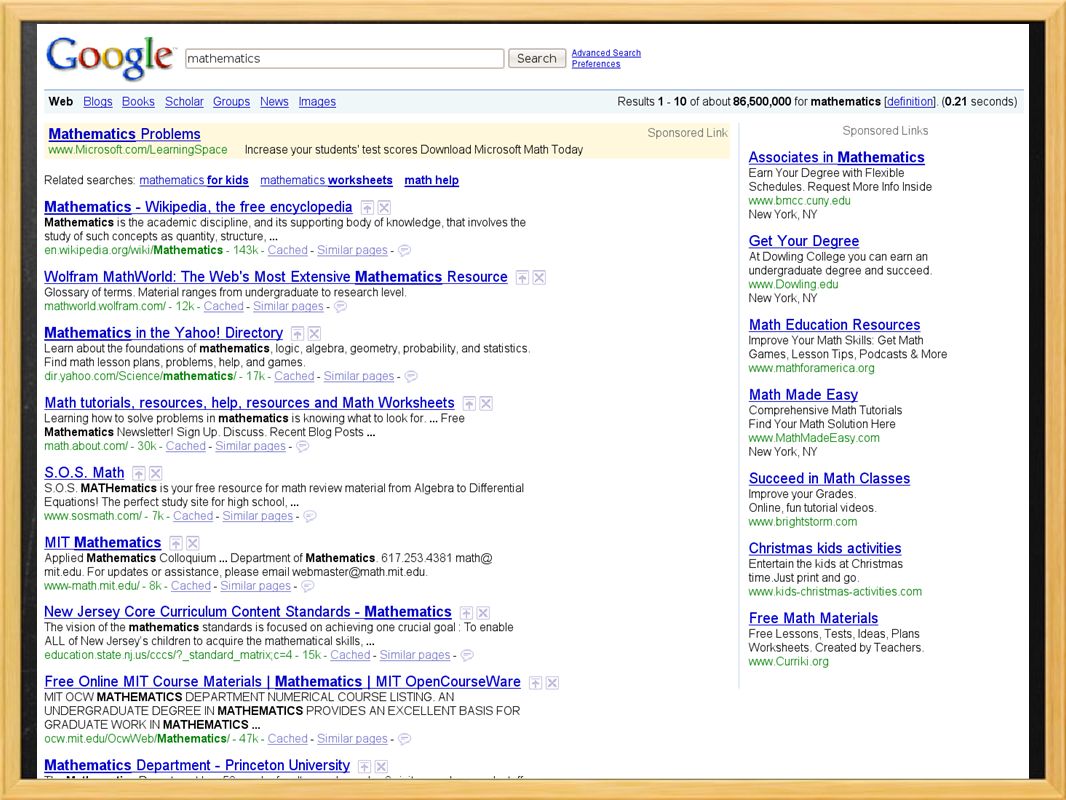Switch to the Groups tab
1066x800 pixels.
point(231,101)
